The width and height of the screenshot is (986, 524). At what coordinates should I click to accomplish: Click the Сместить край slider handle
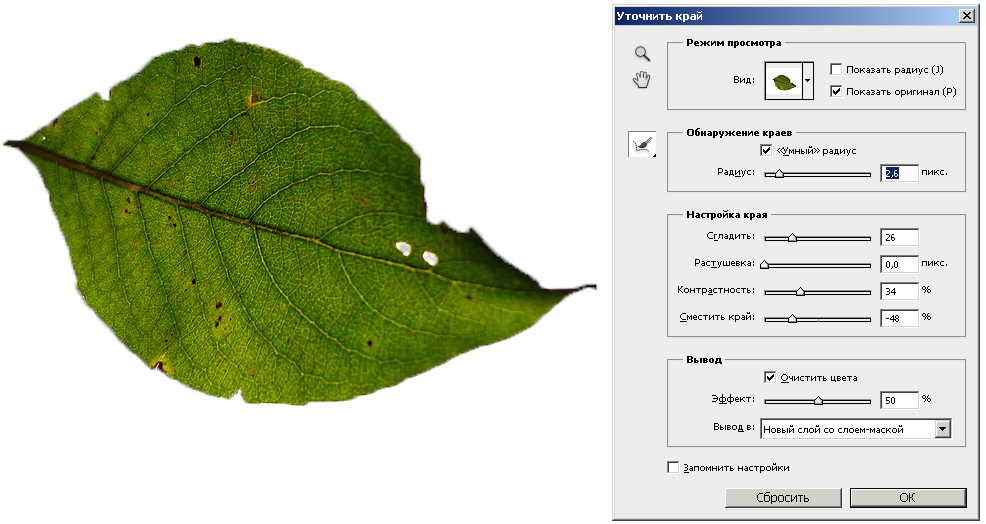point(792,319)
